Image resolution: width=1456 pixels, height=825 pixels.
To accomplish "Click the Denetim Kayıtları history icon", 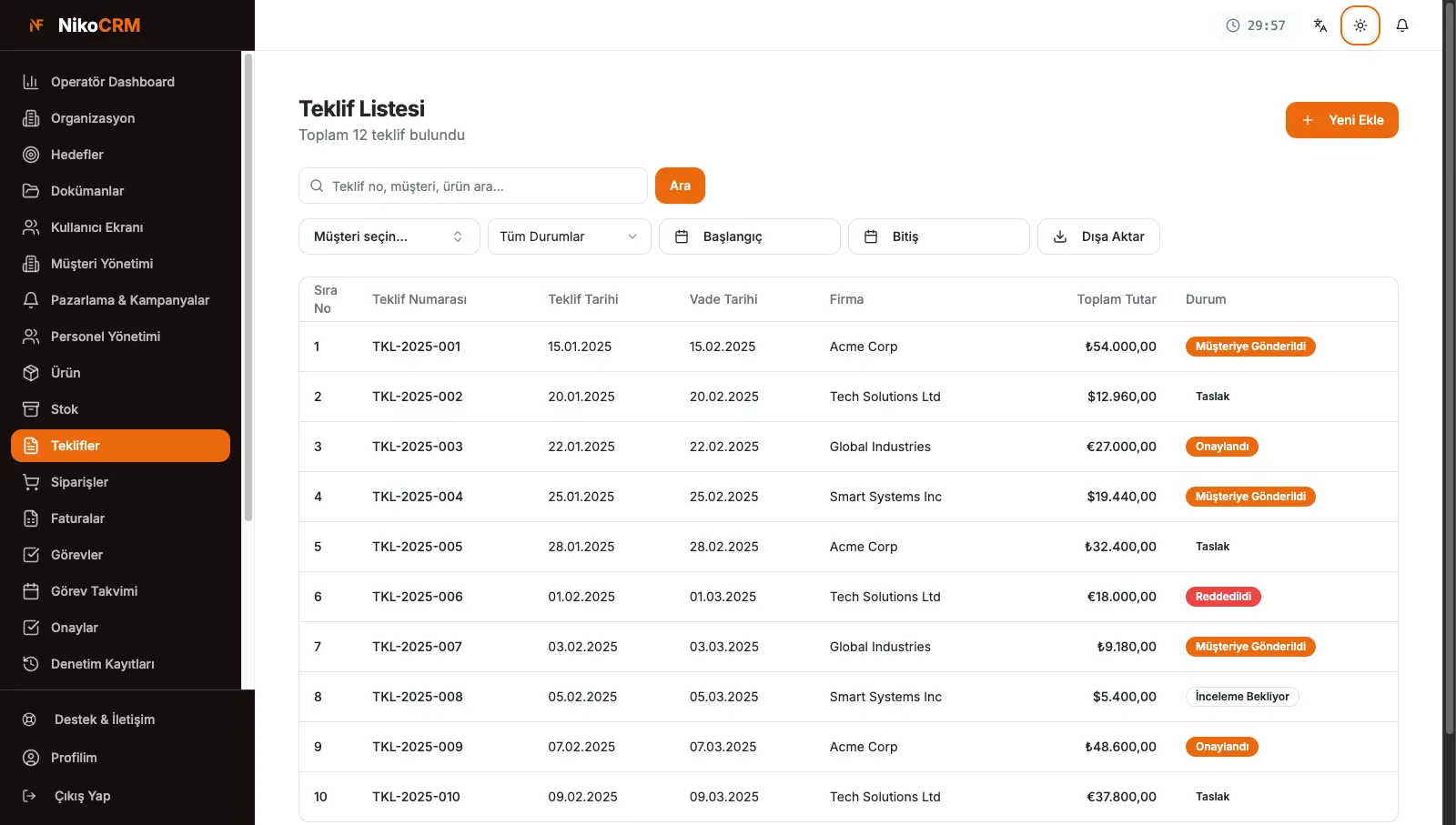I will (x=31, y=664).
